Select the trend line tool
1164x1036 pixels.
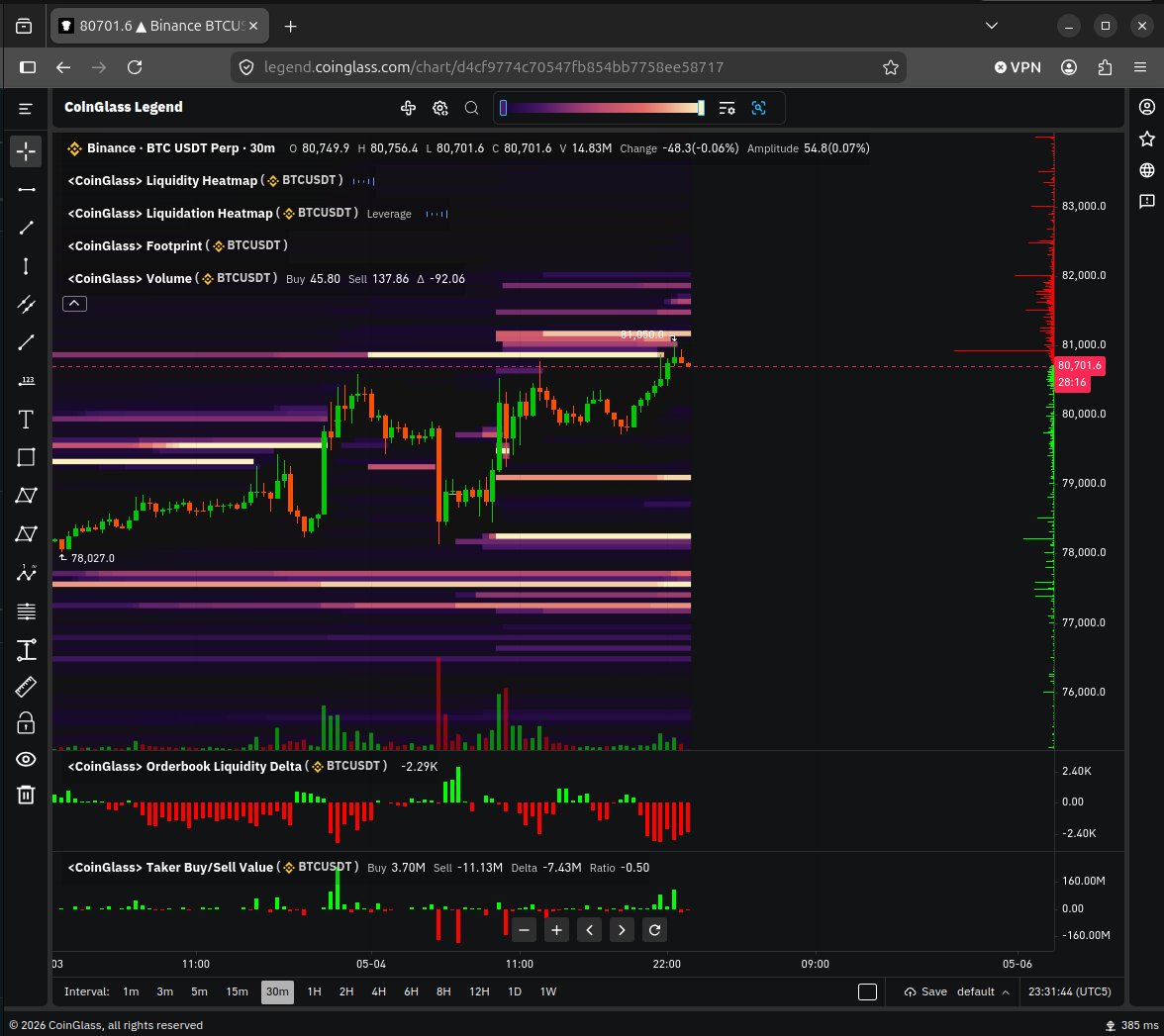click(x=26, y=228)
